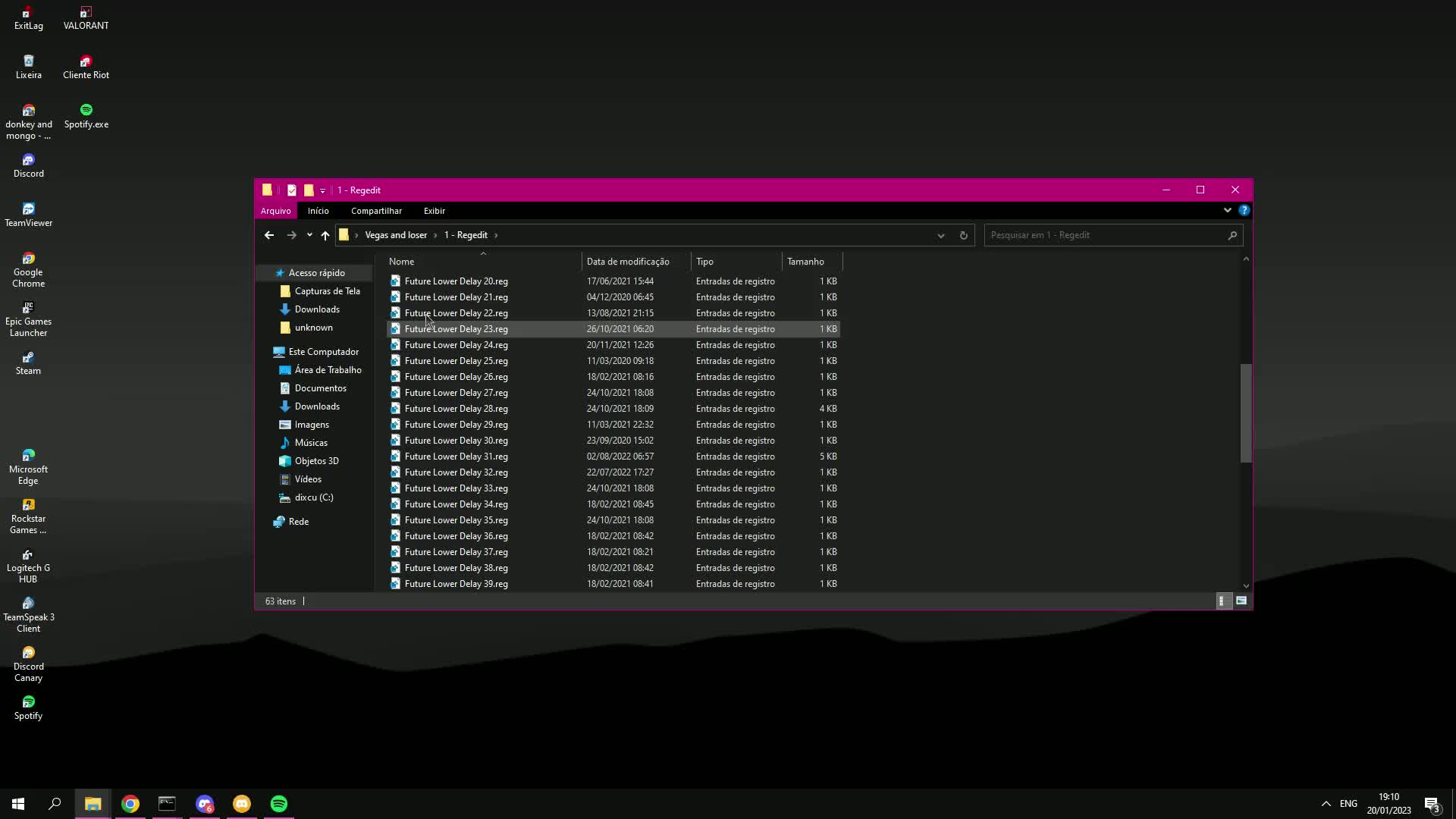
Task: Open Spotify from the taskbar
Action: pos(279,804)
